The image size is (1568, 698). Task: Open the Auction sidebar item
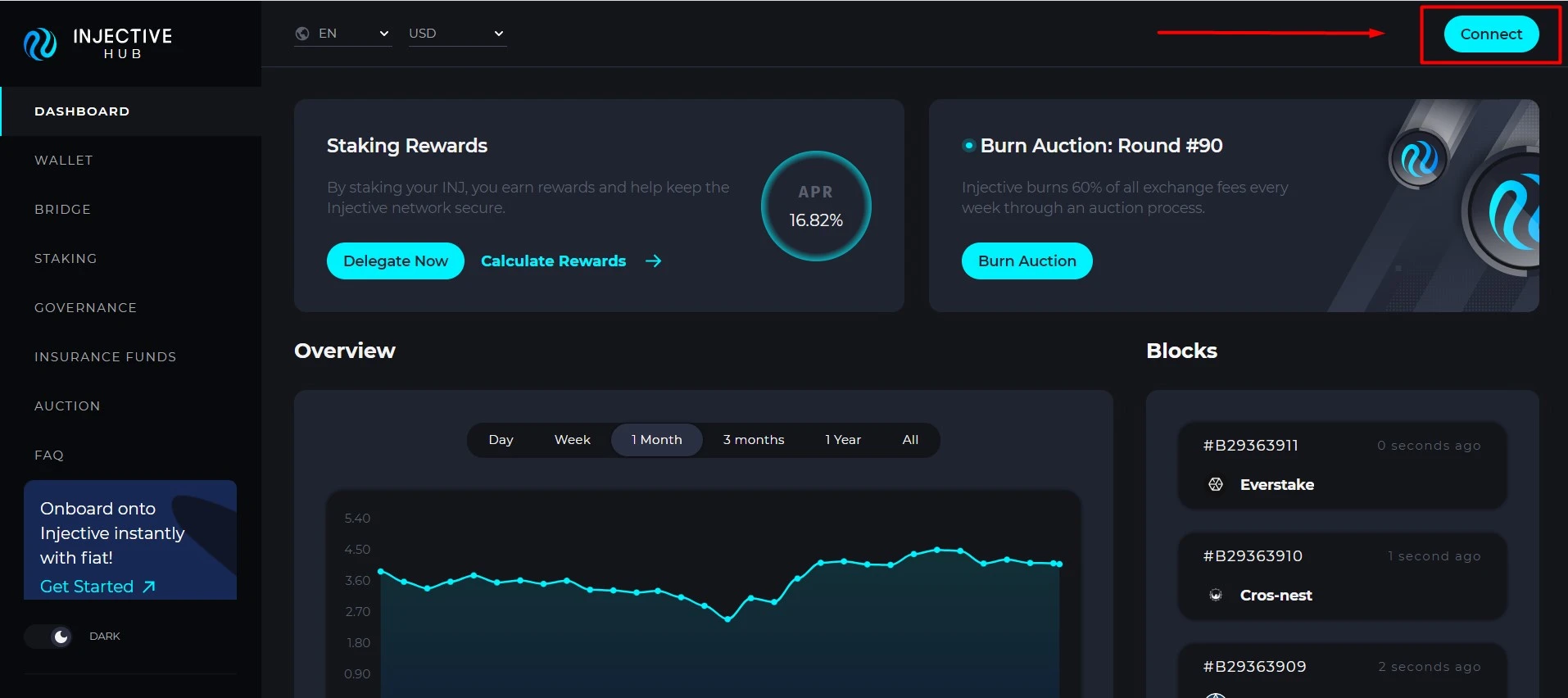point(67,406)
